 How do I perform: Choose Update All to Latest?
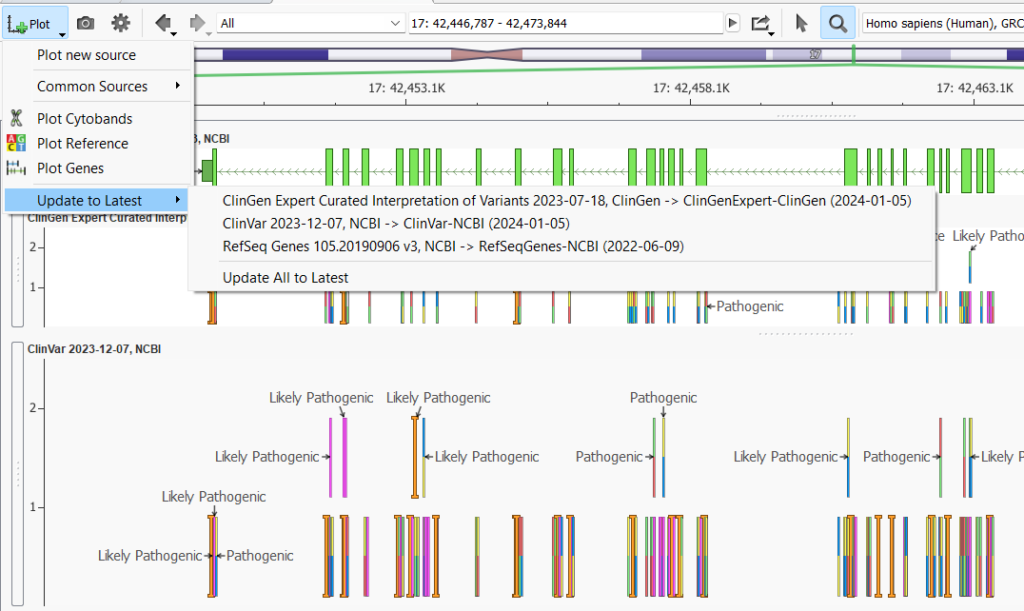(x=285, y=278)
